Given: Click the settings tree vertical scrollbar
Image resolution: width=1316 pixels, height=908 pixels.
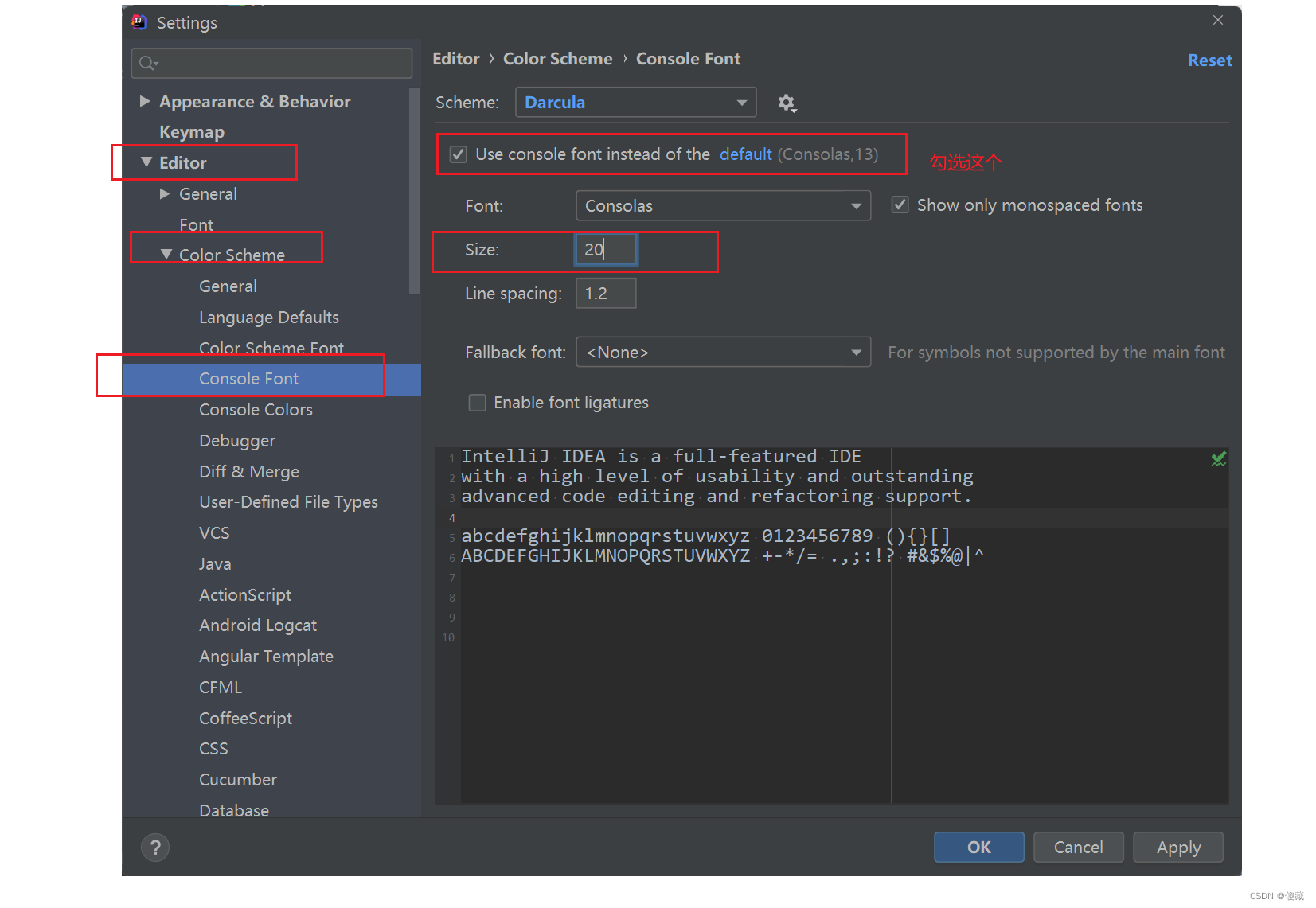Looking at the screenshot, I should 414,191.
